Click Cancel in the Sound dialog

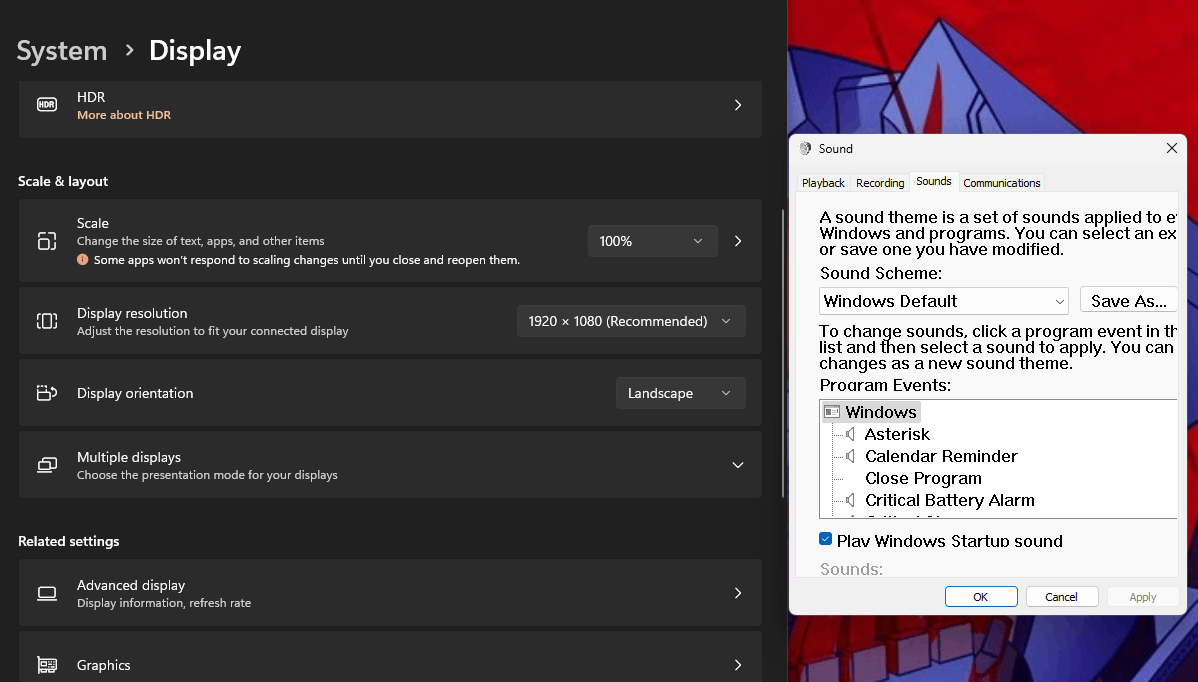[x=1062, y=596]
